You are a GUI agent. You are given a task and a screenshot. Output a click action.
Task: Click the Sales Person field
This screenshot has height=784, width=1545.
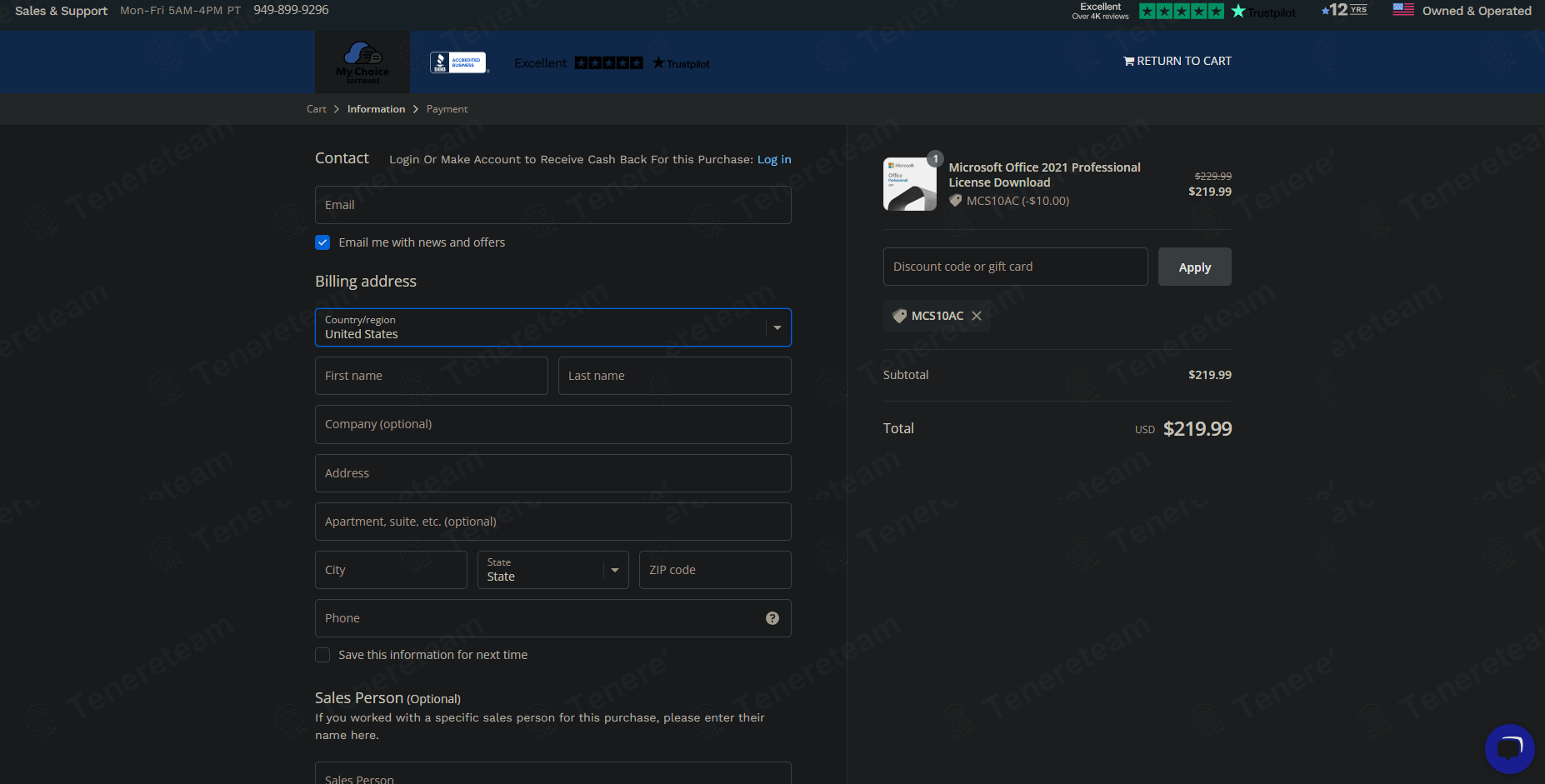tap(553, 773)
